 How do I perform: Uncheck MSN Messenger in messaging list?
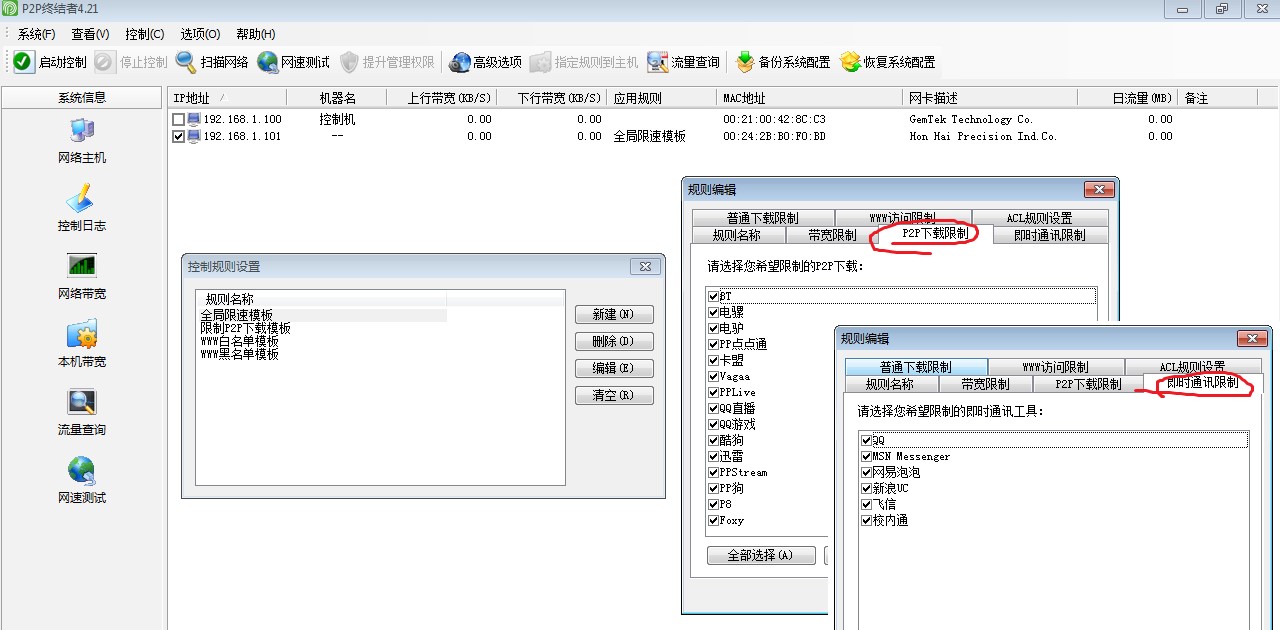[866, 456]
